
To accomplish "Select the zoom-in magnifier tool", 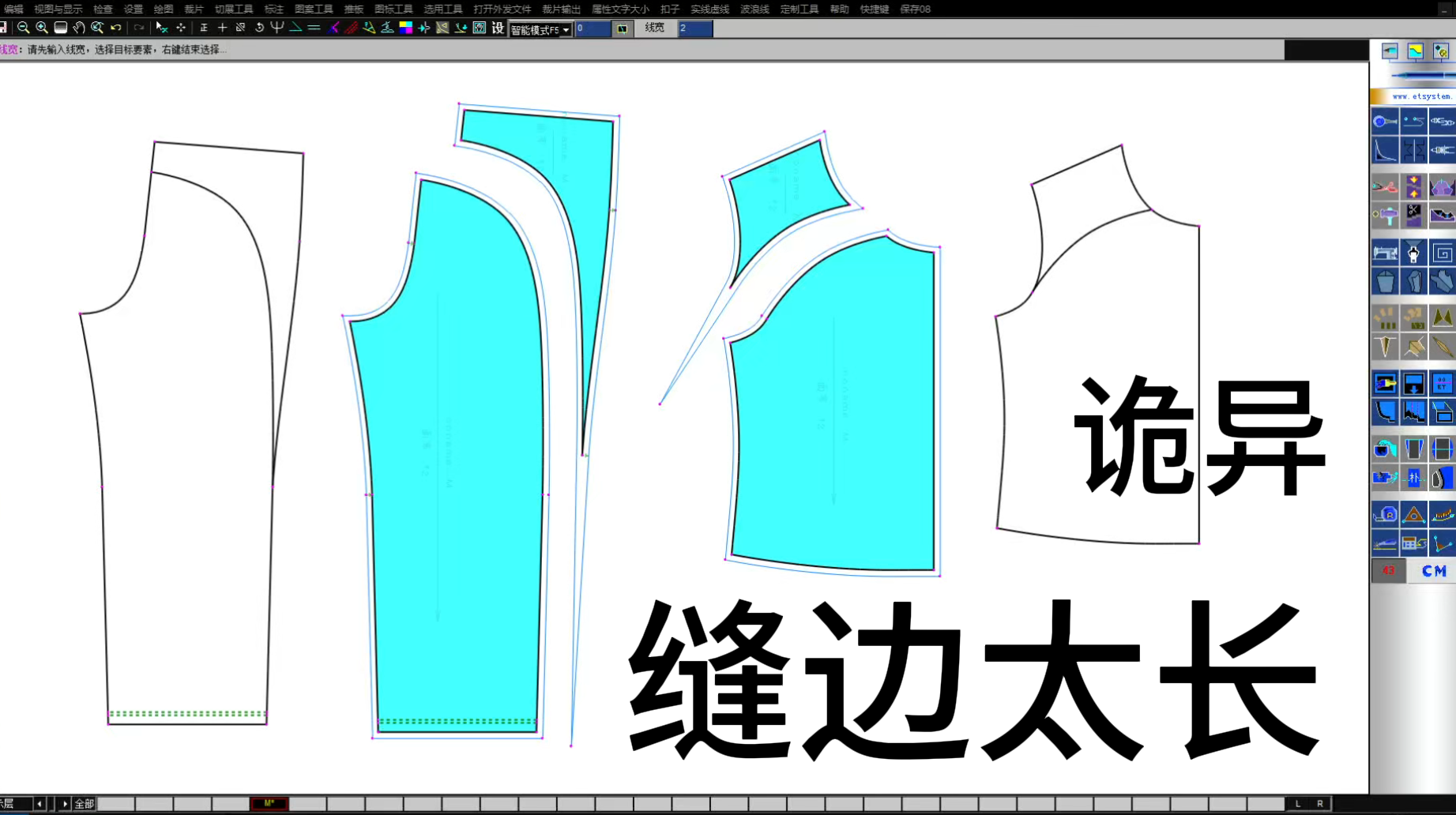I will [41, 28].
